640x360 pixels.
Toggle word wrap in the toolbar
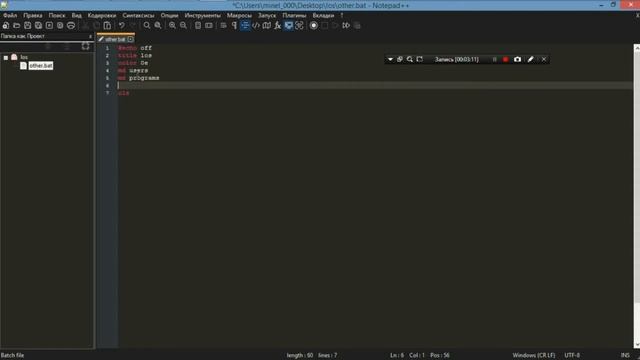223,26
